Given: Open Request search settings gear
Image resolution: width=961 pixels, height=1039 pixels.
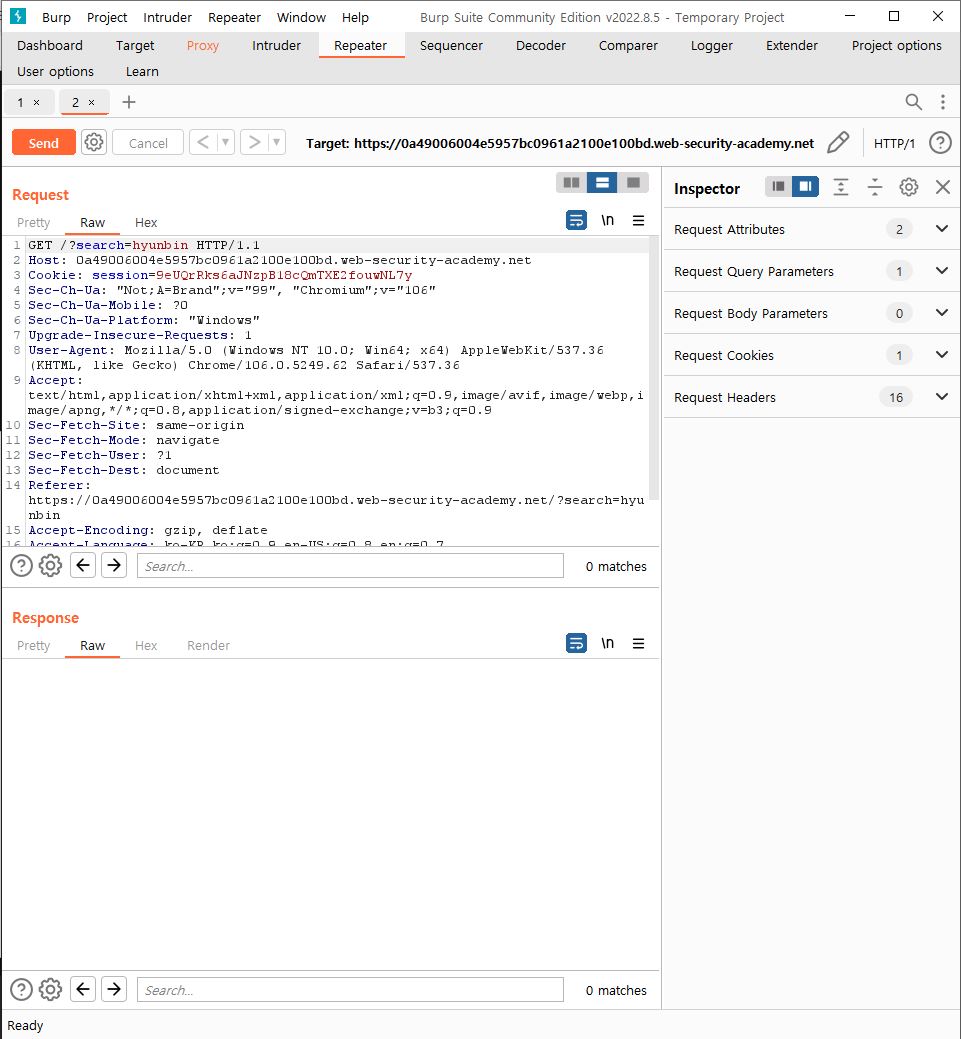Looking at the screenshot, I should pos(50,566).
